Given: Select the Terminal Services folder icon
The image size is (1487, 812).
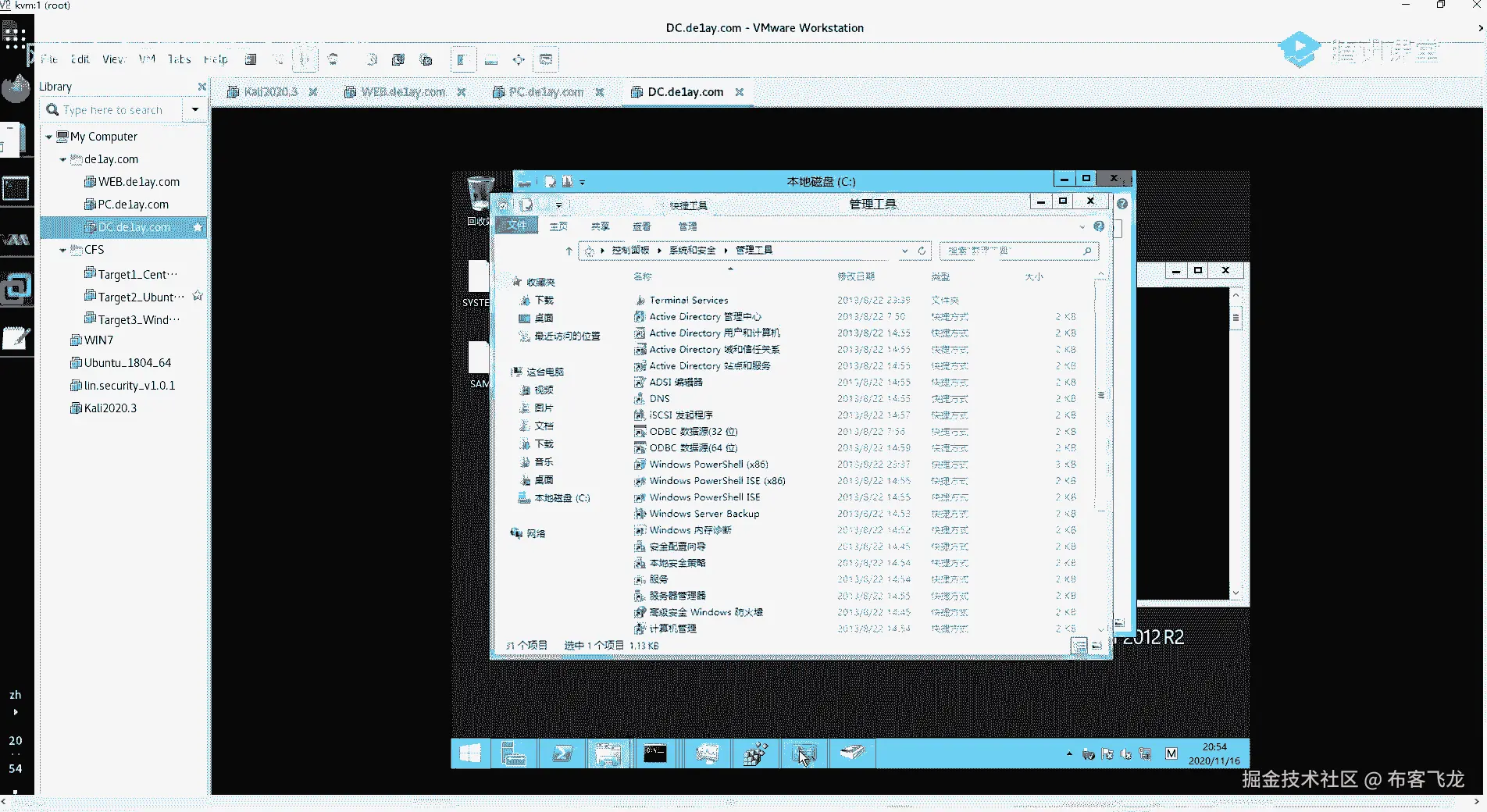Looking at the screenshot, I should coord(640,301).
